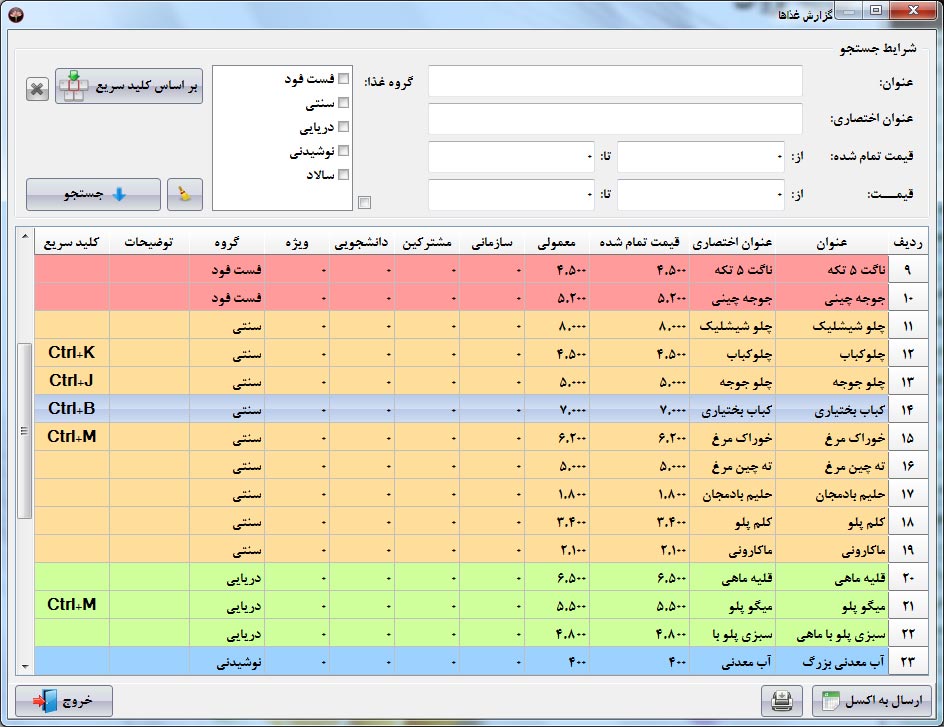This screenshot has height=727, width=944.
Task: Click the قیمت تمام شده column header
Action: (640, 242)
